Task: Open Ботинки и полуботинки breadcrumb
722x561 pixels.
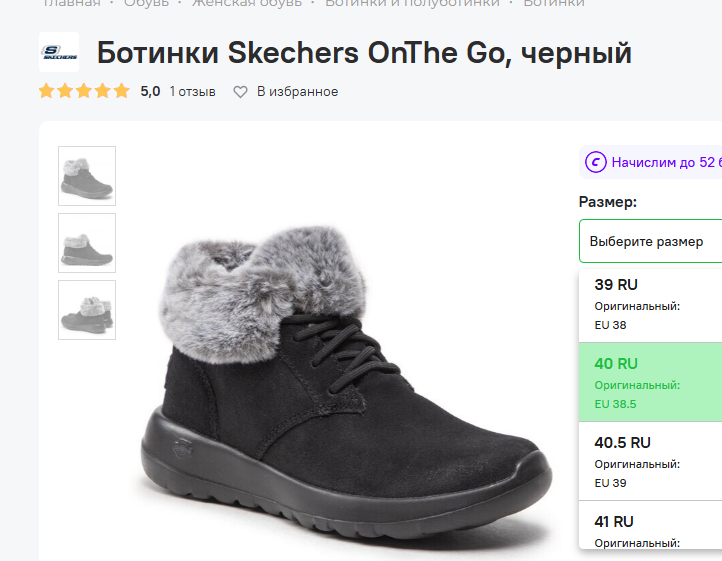Action: [412, 3]
